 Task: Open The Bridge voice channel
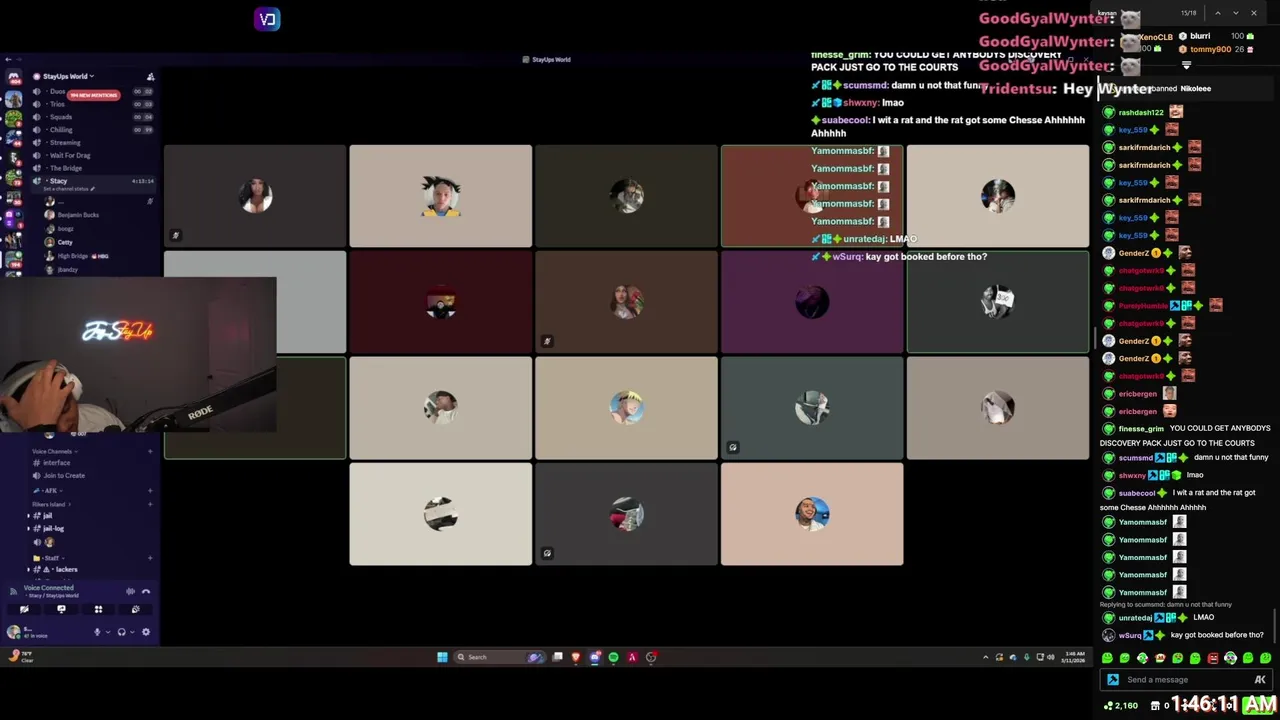click(x=65, y=169)
